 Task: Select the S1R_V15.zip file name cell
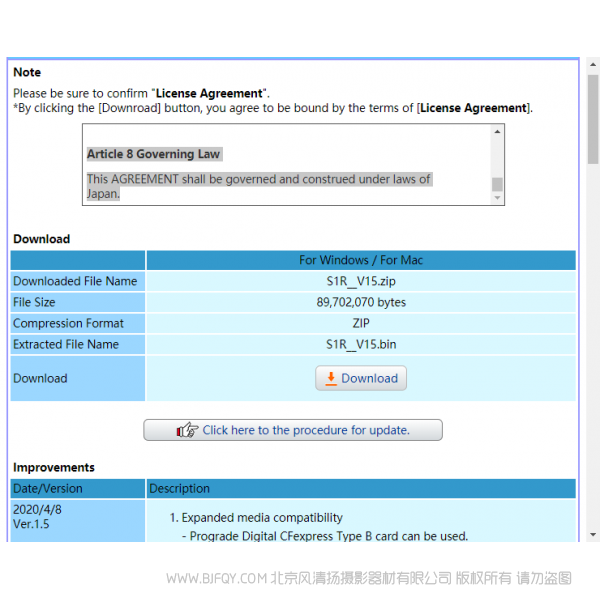361,281
